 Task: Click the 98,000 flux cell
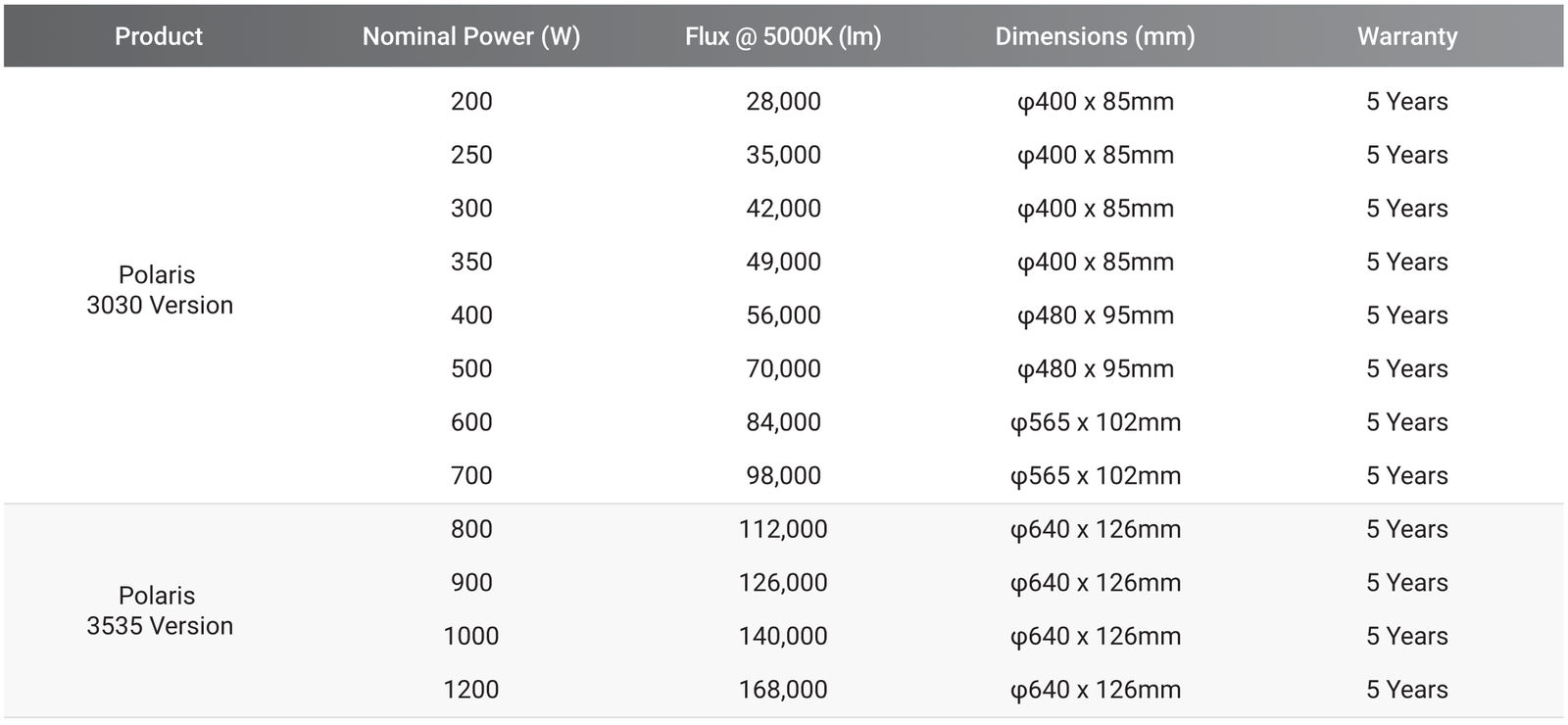pos(783,475)
